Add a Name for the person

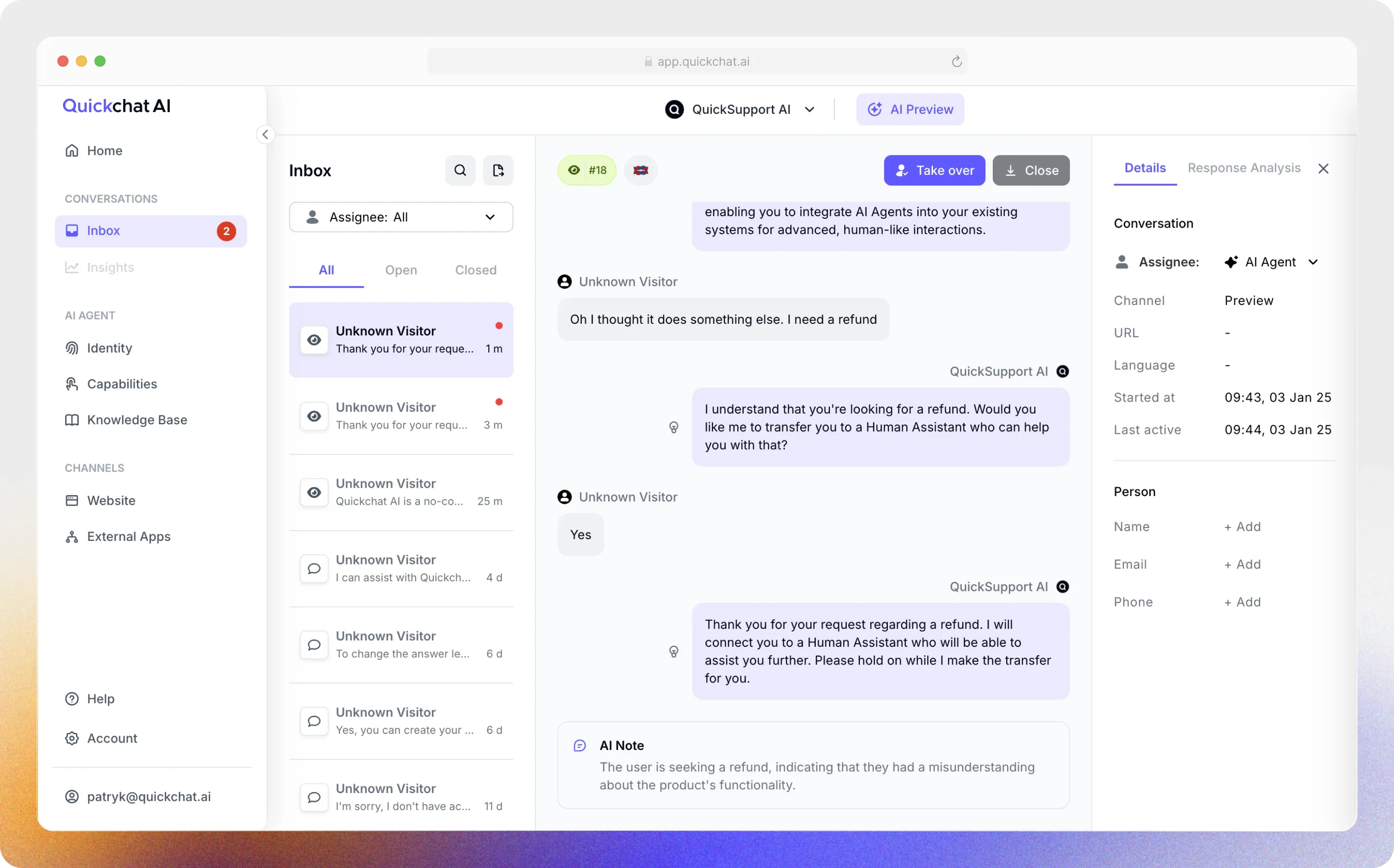tap(1243, 527)
